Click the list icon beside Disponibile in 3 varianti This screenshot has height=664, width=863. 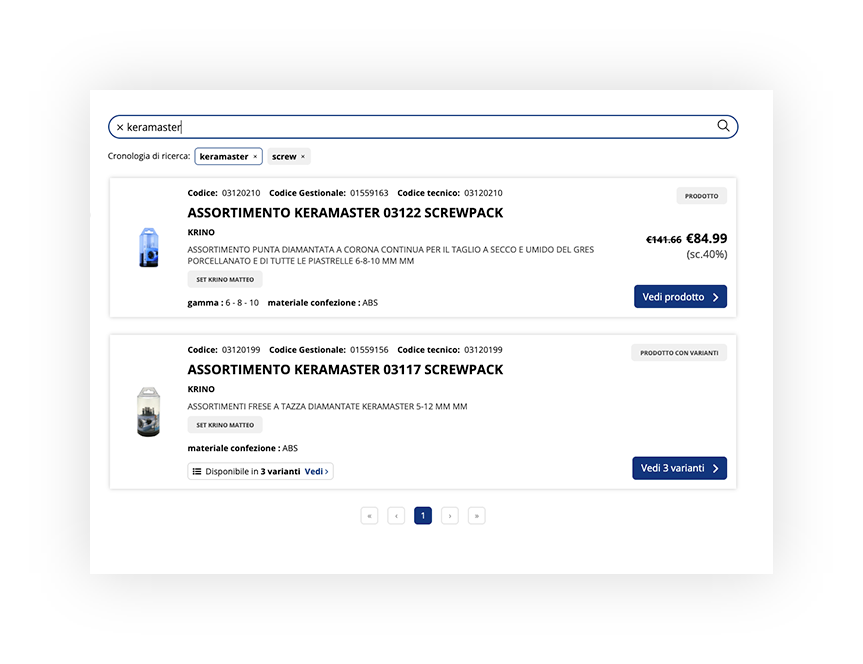[x=196, y=471]
